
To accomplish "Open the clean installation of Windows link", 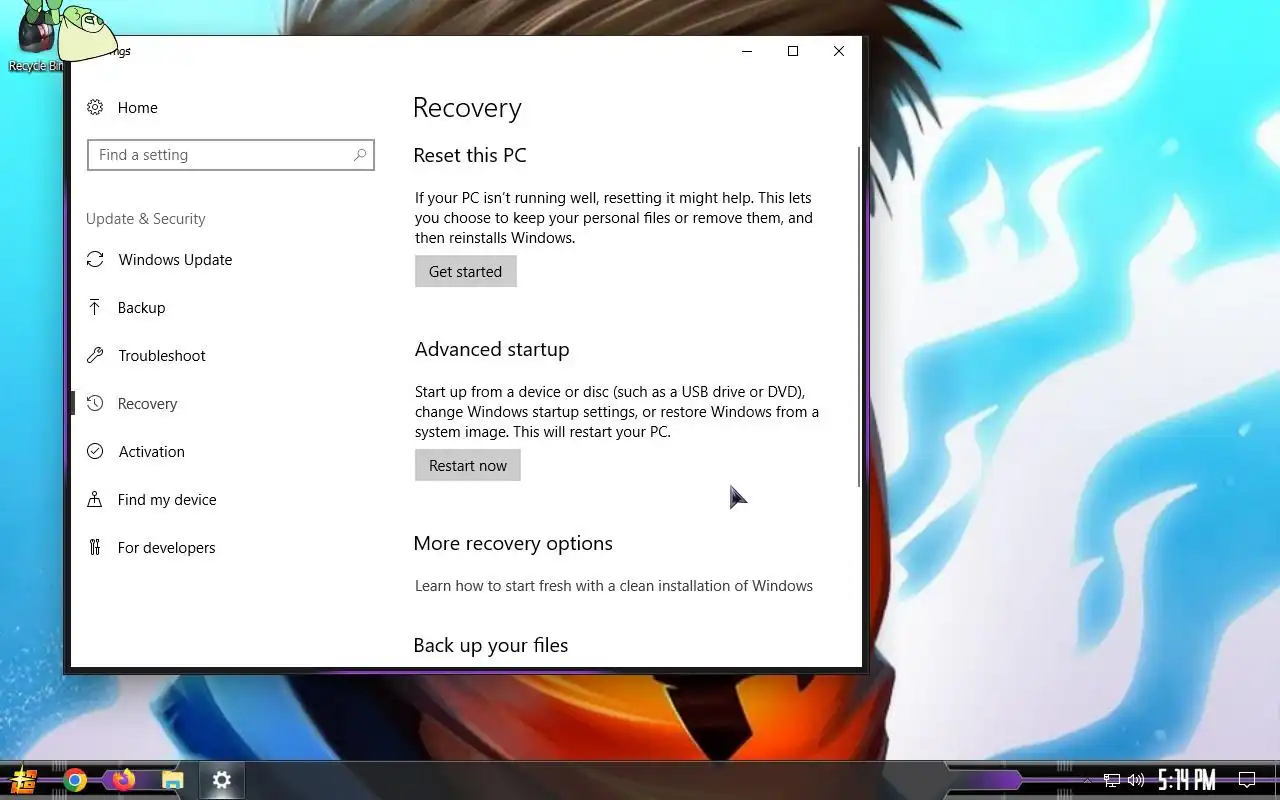I will pos(614,585).
